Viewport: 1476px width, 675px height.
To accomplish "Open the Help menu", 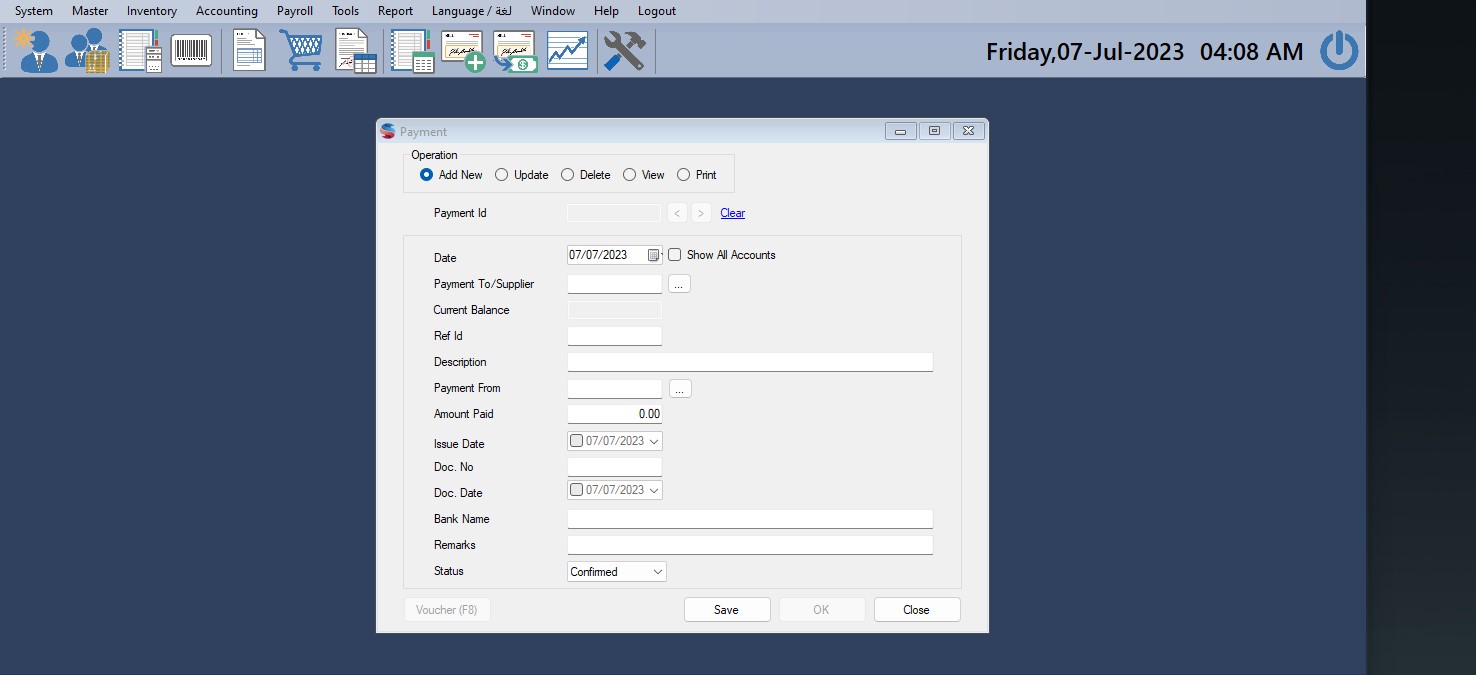I will tap(606, 11).
